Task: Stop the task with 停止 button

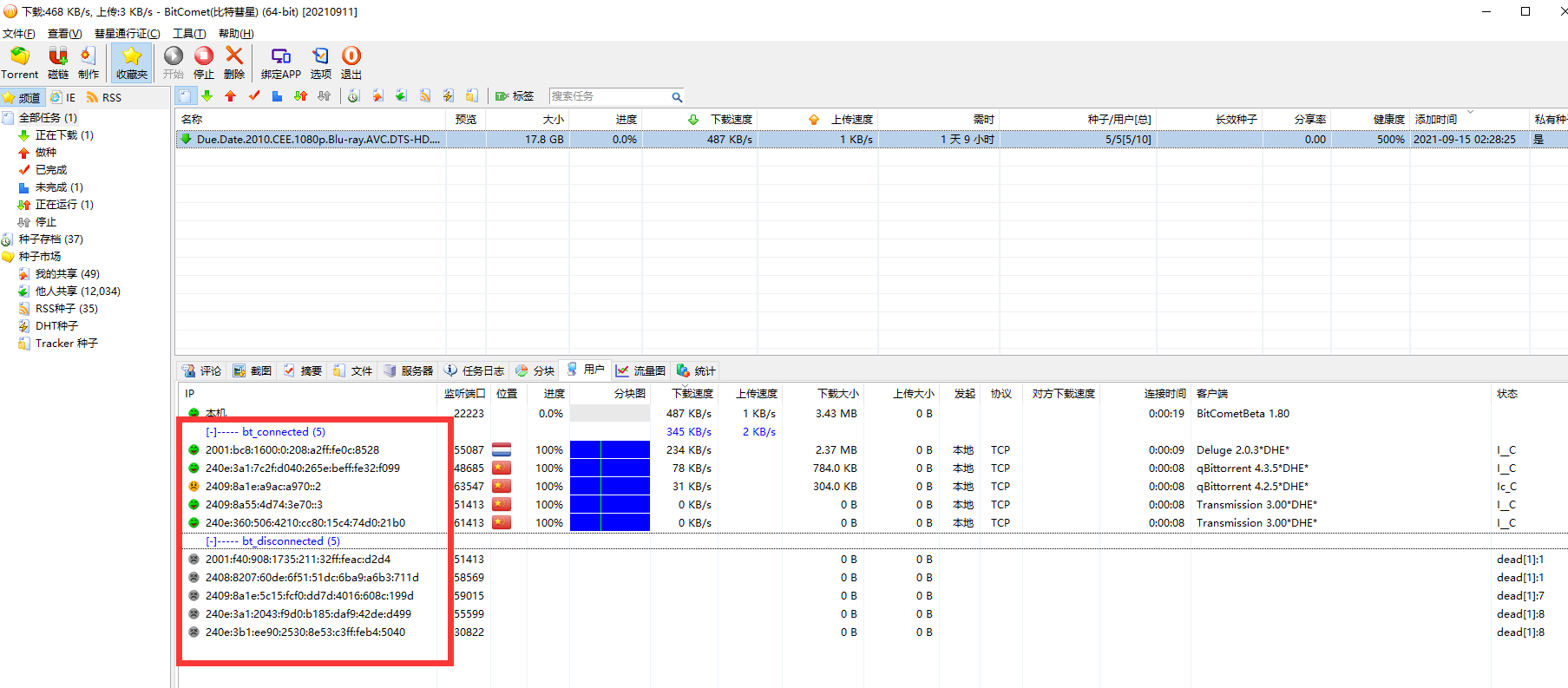Action: (204, 63)
